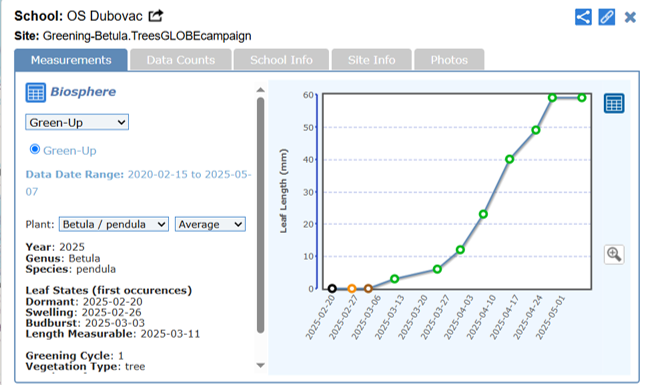646x385 pixels.
Task: Open the Photos tab
Action: click(x=449, y=60)
